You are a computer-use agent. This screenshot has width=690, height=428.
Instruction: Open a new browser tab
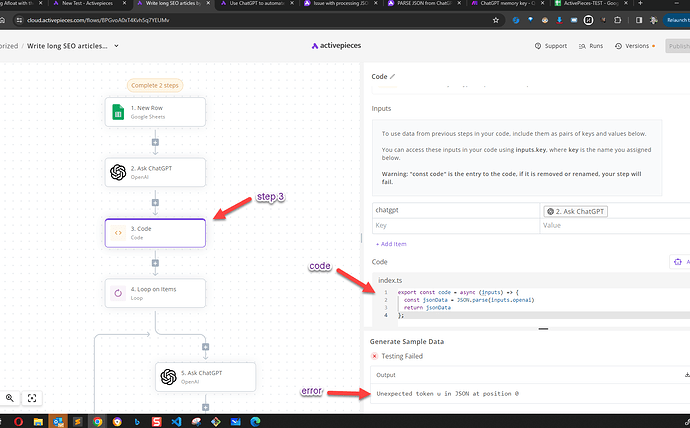click(x=640, y=3)
